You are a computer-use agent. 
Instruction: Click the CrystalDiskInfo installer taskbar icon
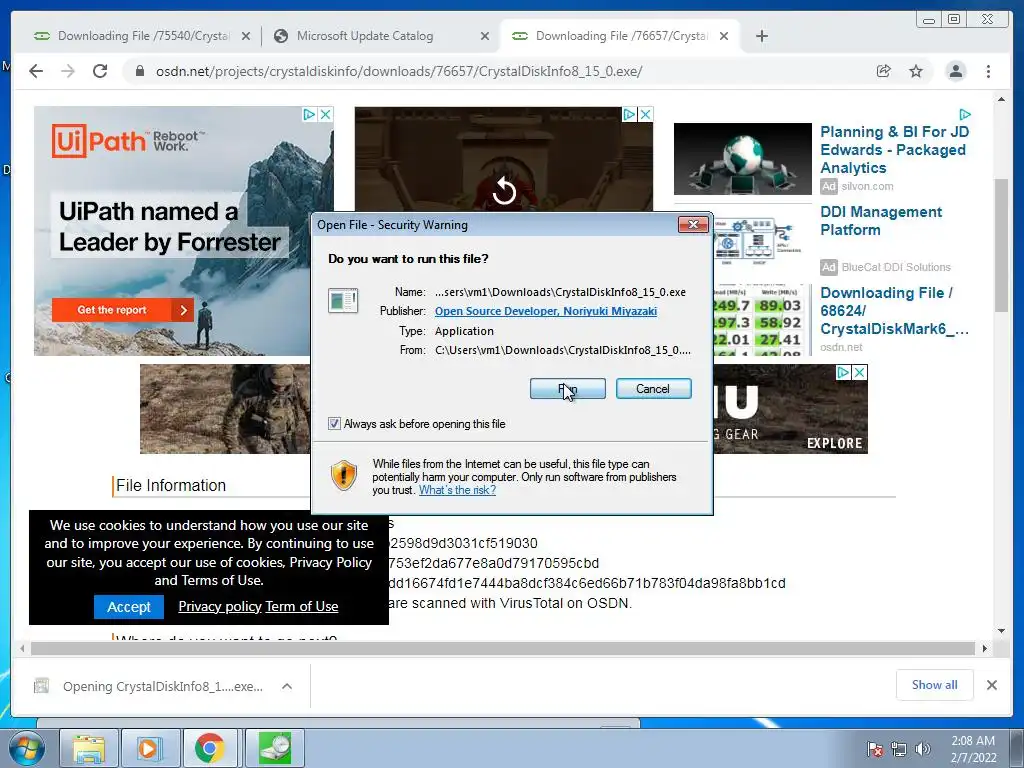click(x=274, y=748)
